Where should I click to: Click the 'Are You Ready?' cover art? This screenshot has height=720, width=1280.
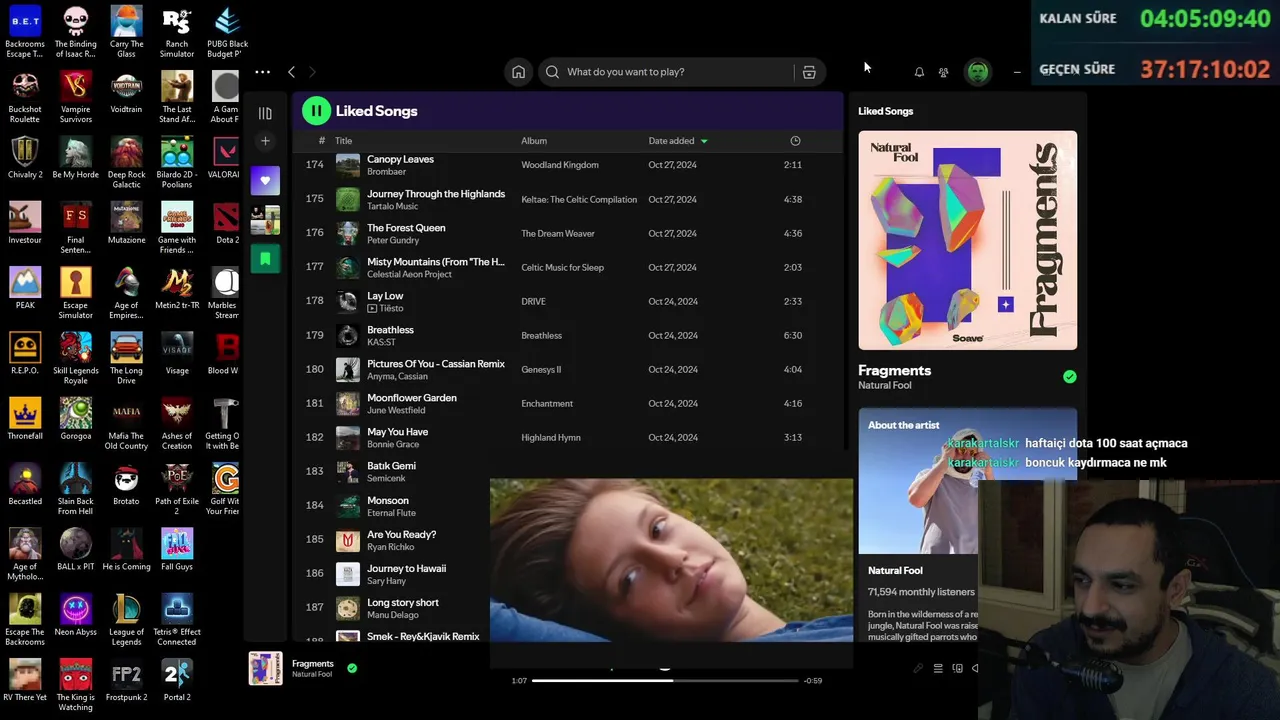click(347, 540)
